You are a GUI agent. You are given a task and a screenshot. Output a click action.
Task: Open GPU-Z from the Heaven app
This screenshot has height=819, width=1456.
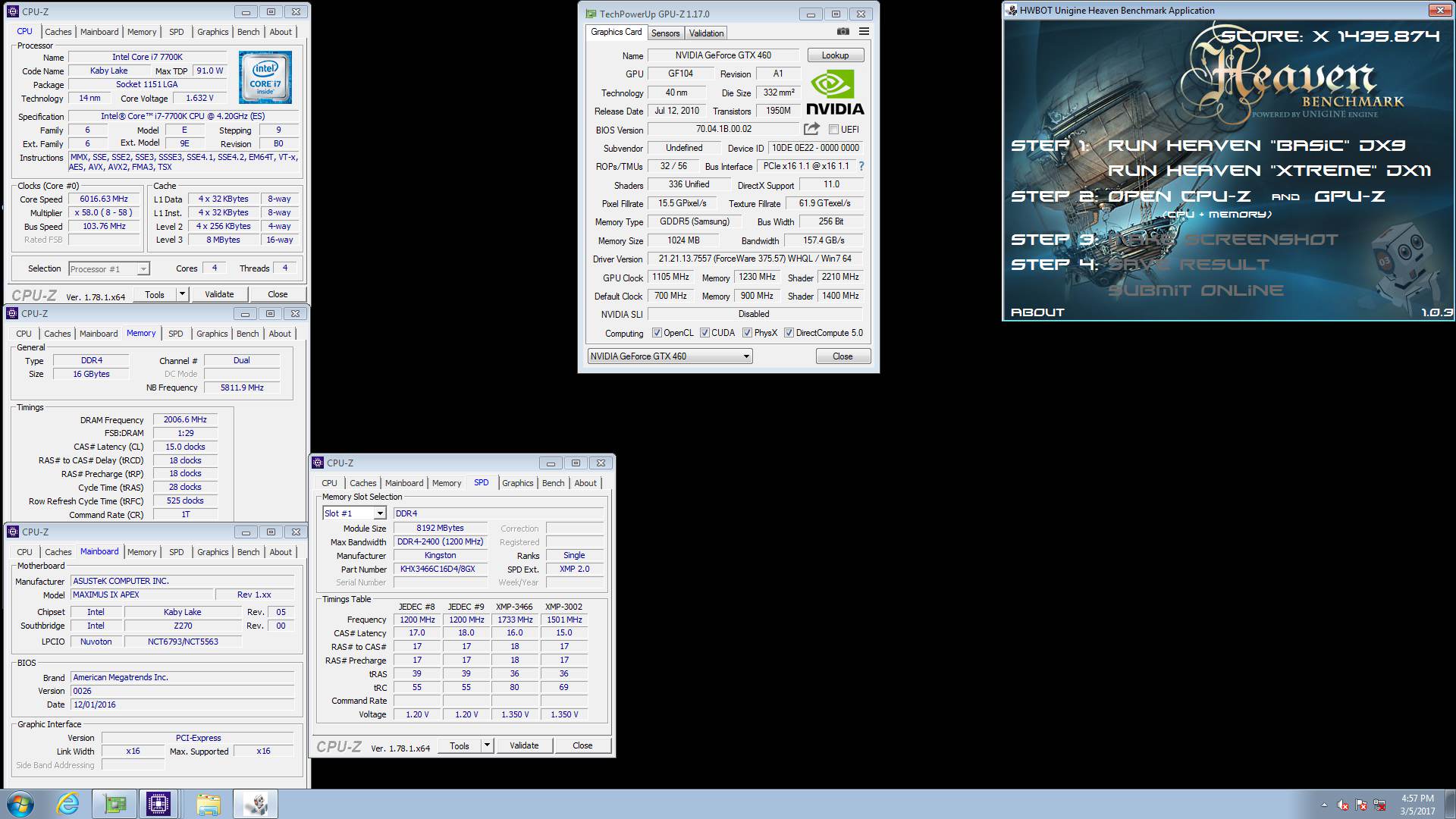(x=1350, y=196)
